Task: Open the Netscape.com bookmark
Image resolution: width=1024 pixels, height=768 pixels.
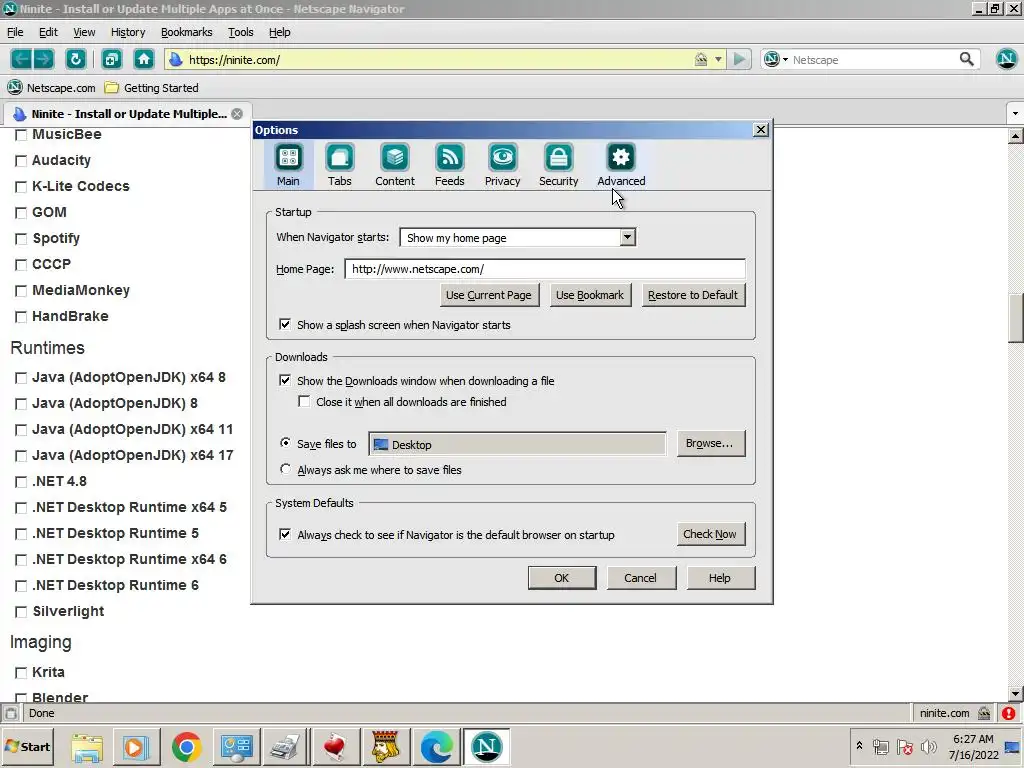Action: pyautogui.click(x=52, y=88)
